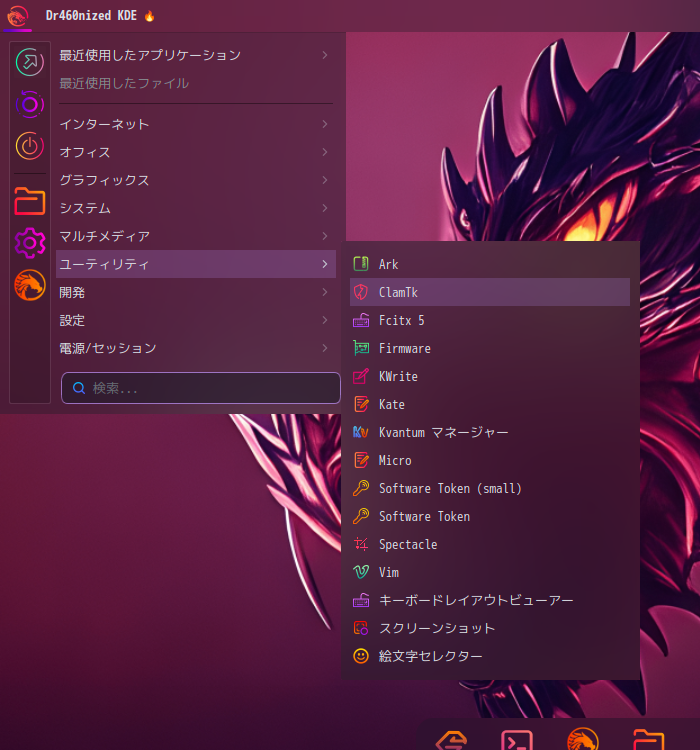Click the KWrite pencil icon
The image size is (700, 750).
[x=361, y=376]
